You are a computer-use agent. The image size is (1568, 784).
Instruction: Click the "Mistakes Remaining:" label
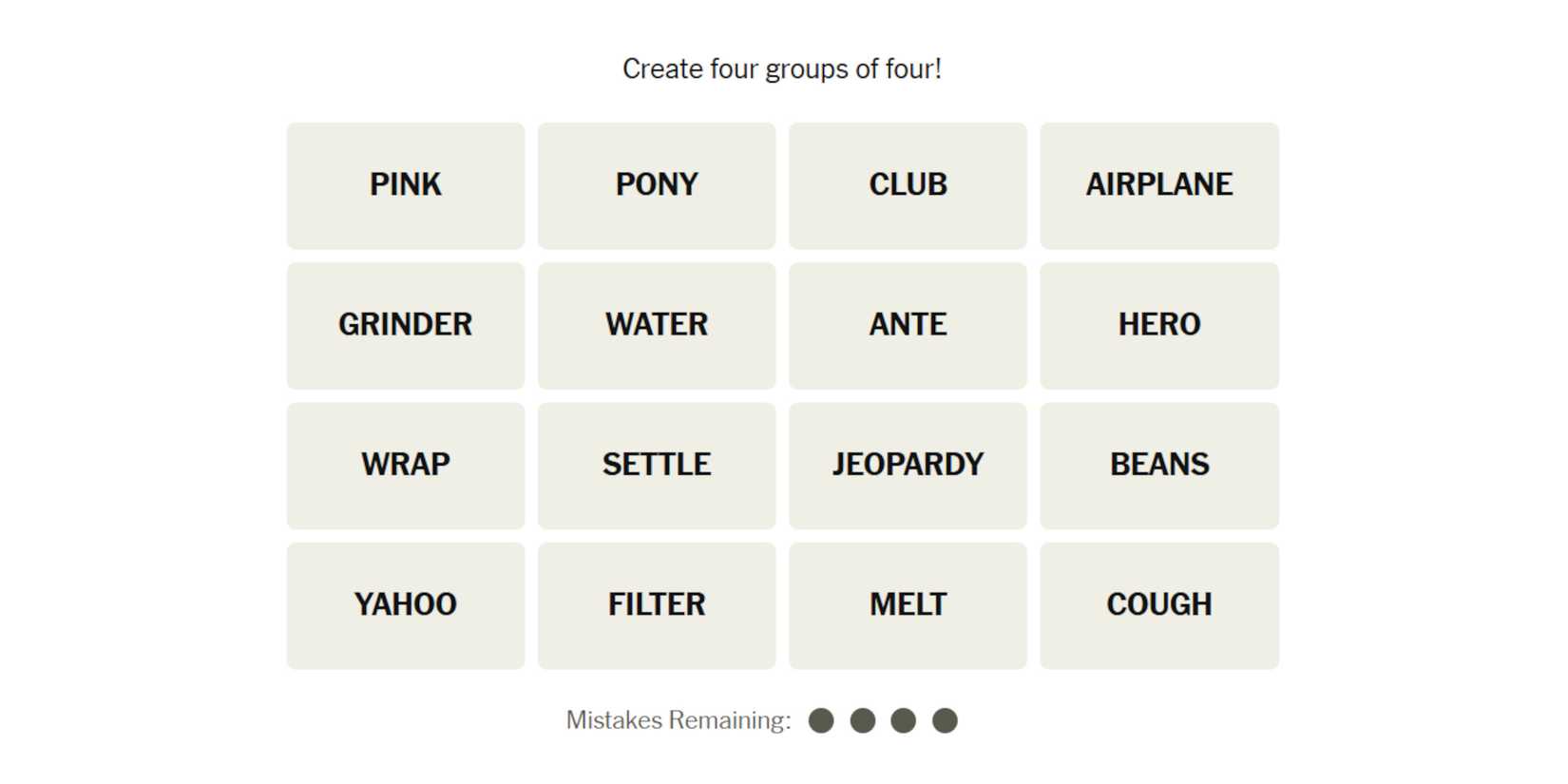pos(679,720)
